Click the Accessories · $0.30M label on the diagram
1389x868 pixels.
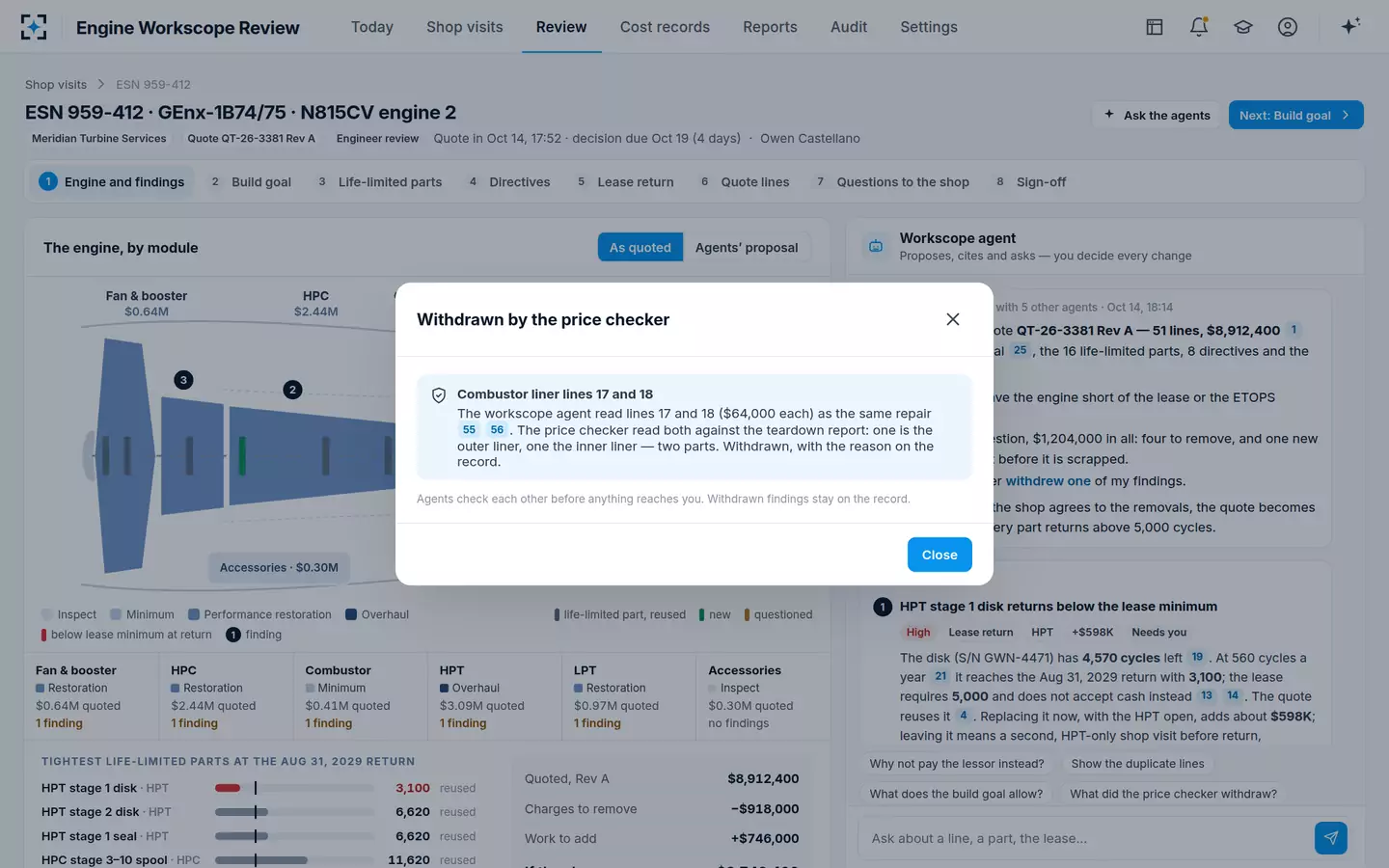[279, 568]
